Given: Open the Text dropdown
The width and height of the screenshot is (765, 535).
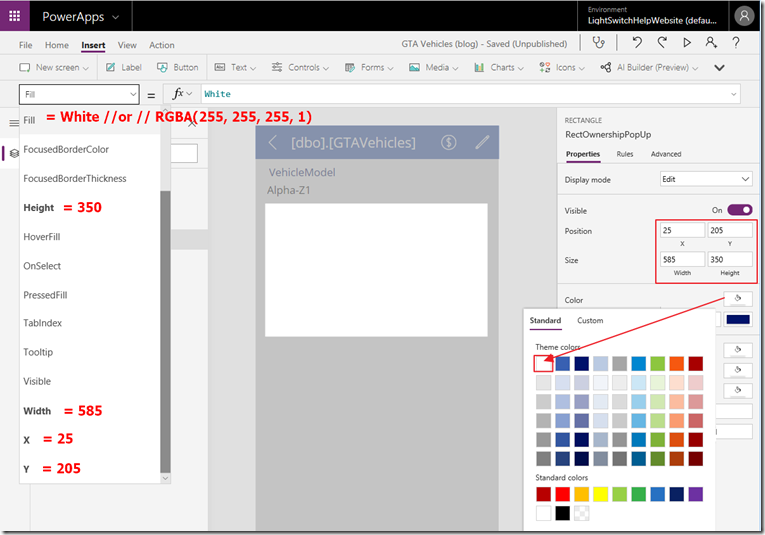Looking at the screenshot, I should point(235,67).
